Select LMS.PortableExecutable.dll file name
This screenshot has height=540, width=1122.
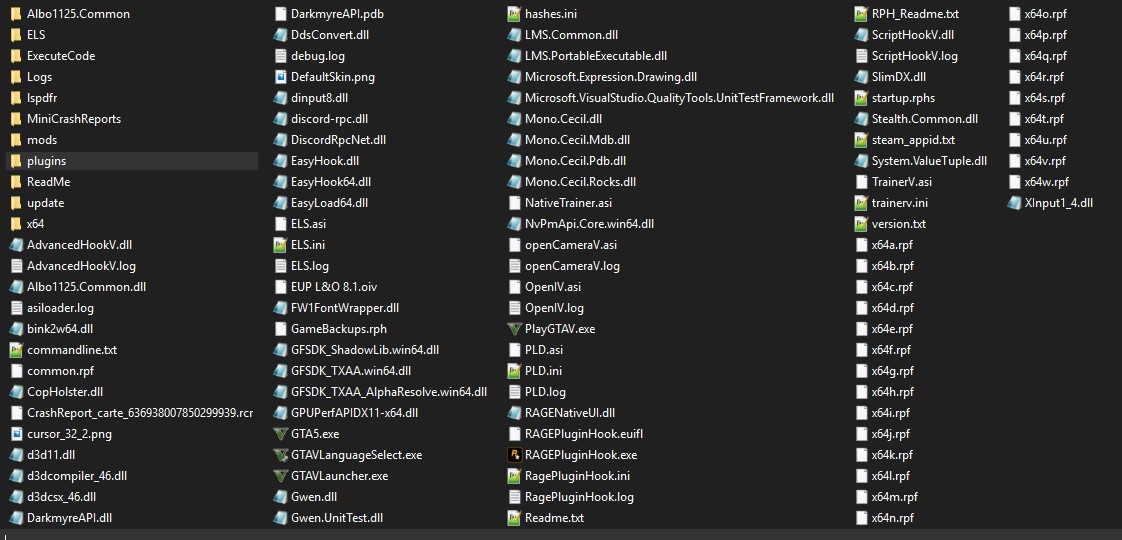596,56
